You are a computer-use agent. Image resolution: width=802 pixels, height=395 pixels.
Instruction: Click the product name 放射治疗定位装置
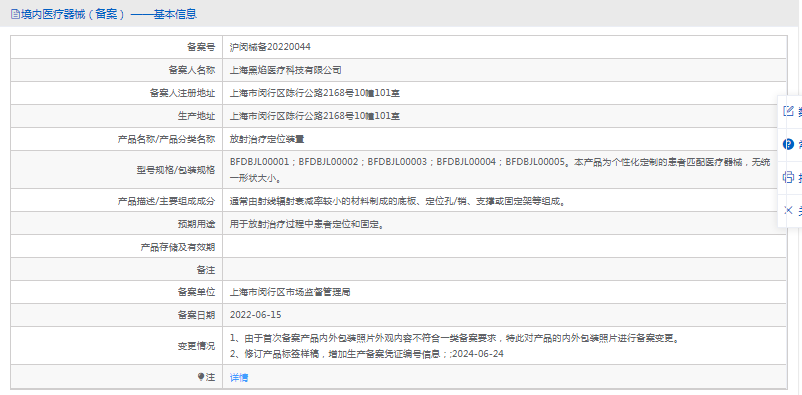[x=267, y=139]
